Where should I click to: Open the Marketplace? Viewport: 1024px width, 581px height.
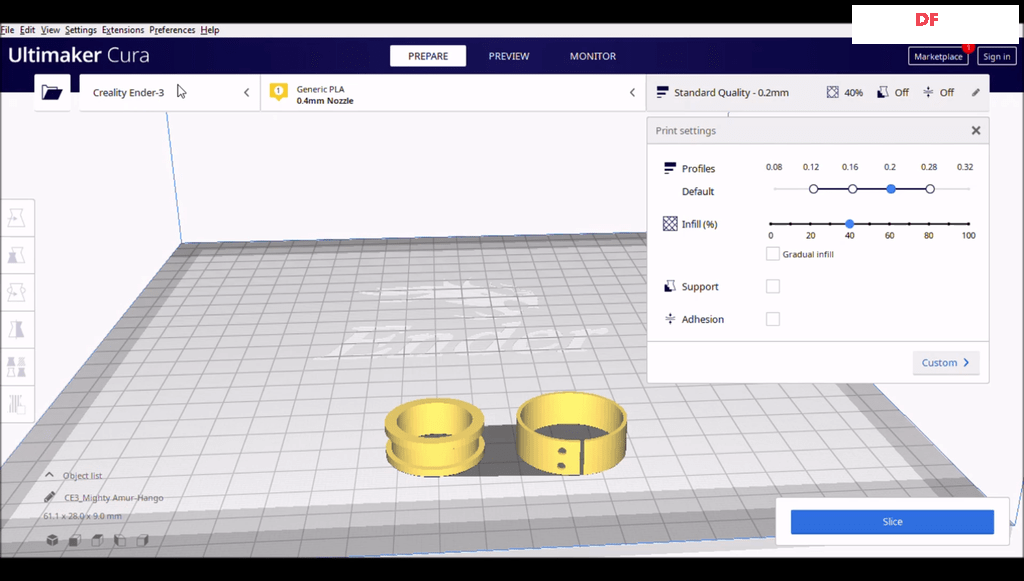(x=938, y=56)
